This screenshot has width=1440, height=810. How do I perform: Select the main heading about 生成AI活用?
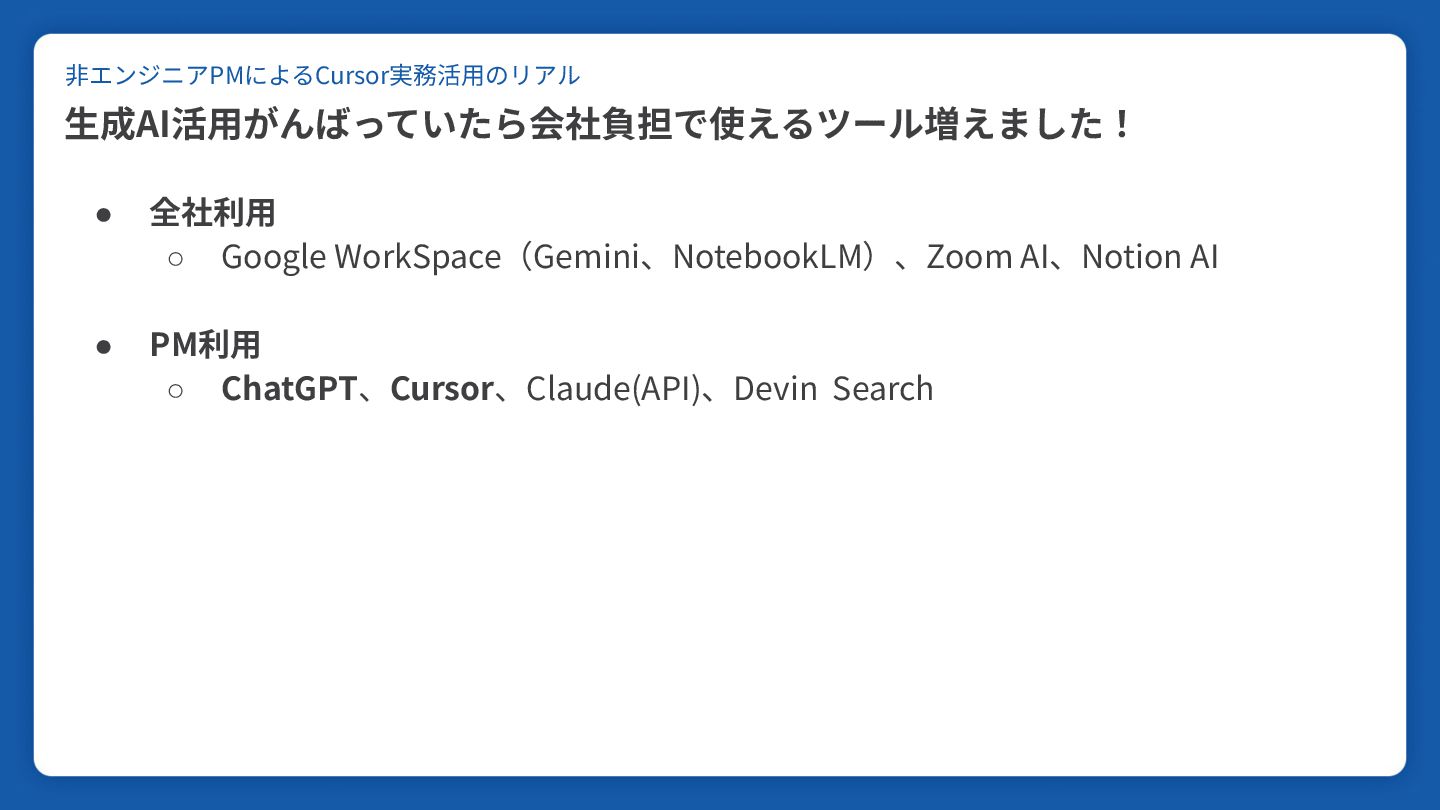[x=598, y=125]
